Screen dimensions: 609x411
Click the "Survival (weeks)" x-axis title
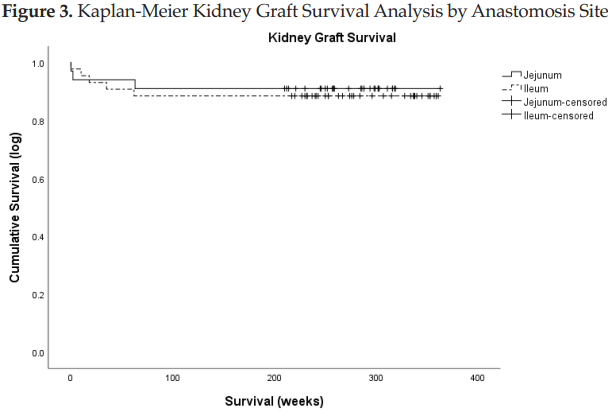click(x=273, y=400)
